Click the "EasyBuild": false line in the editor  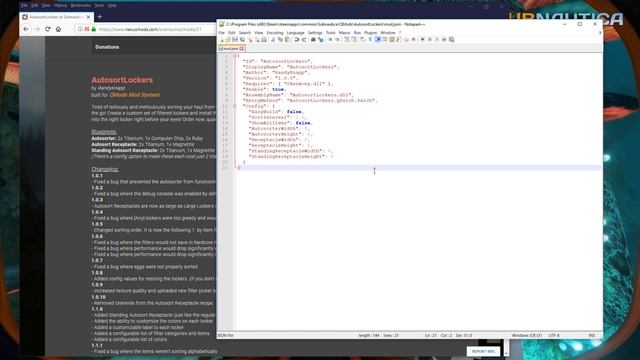[276, 111]
